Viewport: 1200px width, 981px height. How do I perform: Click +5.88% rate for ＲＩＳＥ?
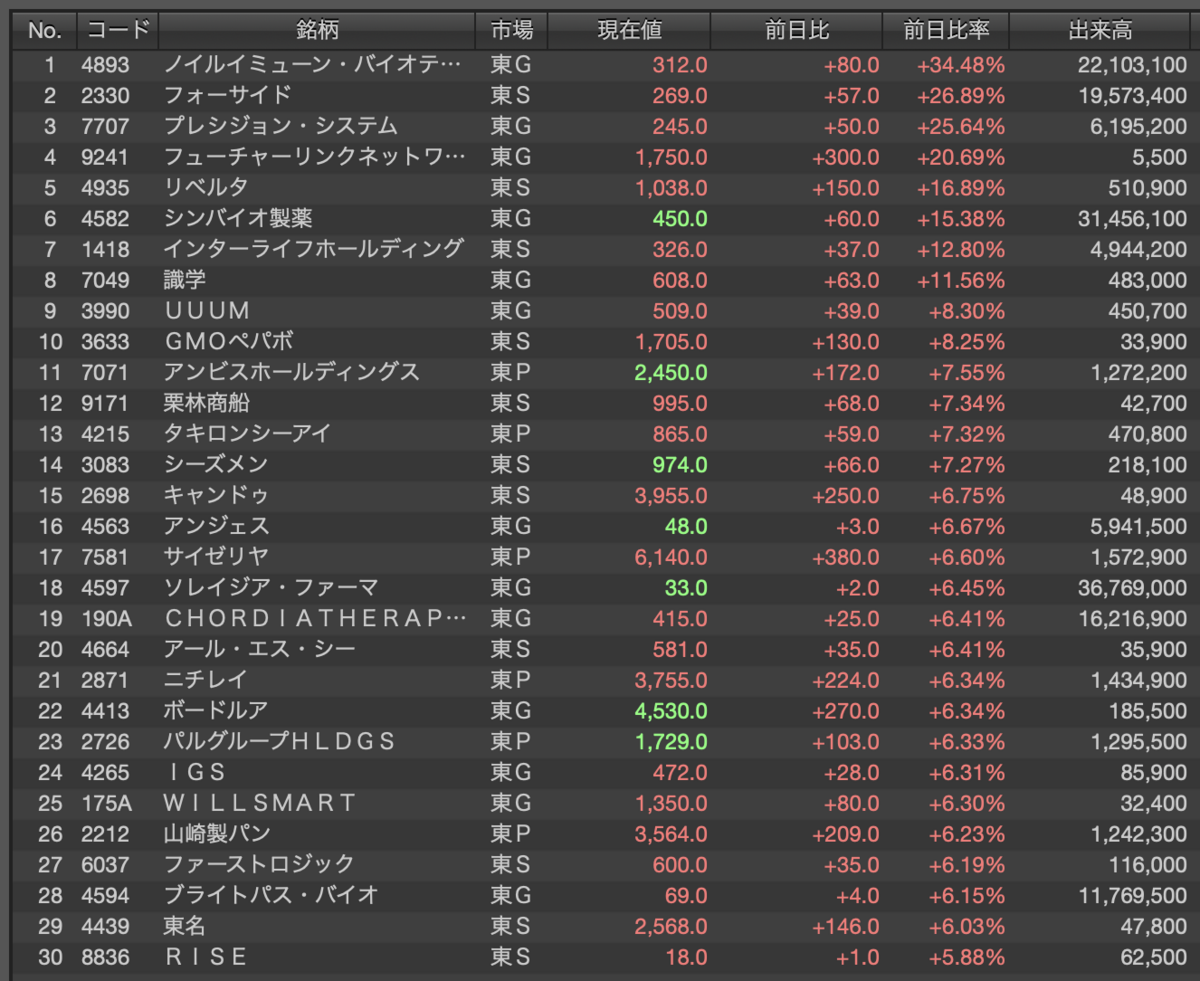click(967, 956)
